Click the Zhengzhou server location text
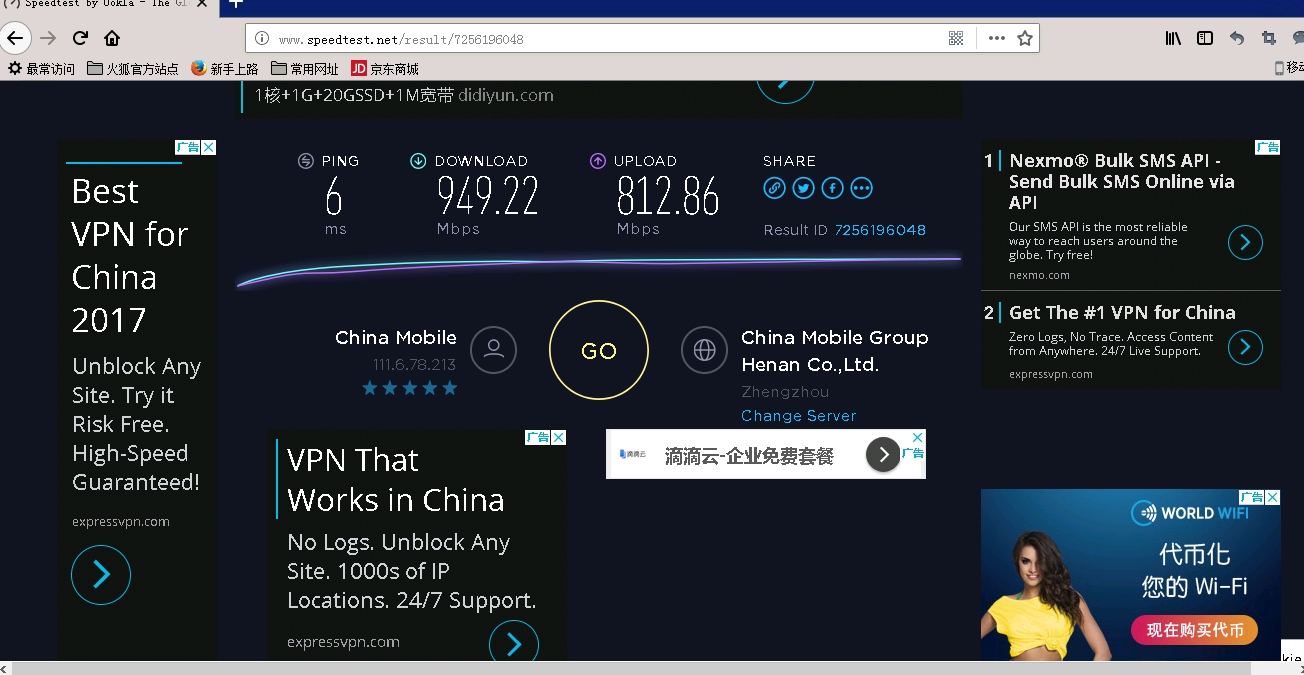This screenshot has height=675, width=1304. tap(785, 392)
